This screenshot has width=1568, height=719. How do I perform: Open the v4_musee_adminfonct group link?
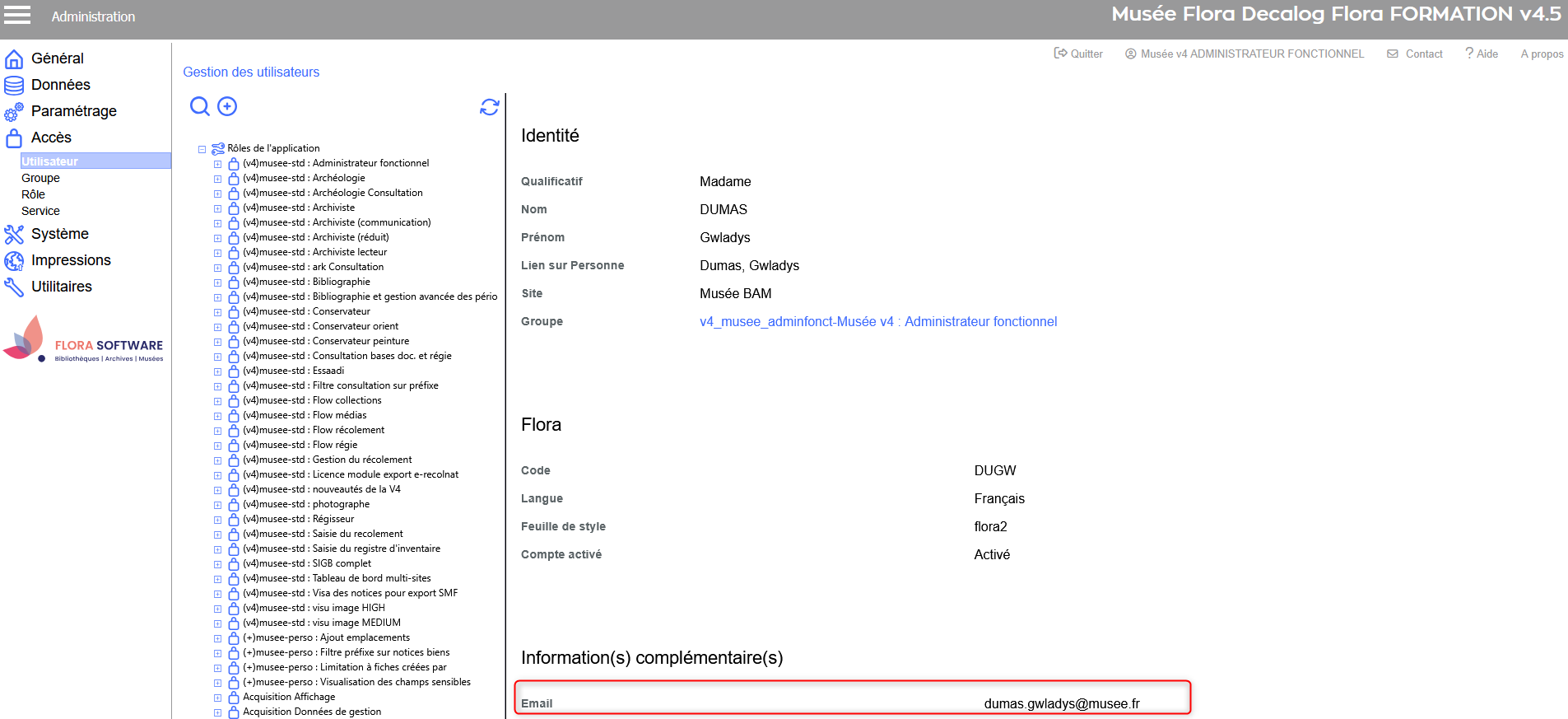pyautogui.click(x=878, y=322)
